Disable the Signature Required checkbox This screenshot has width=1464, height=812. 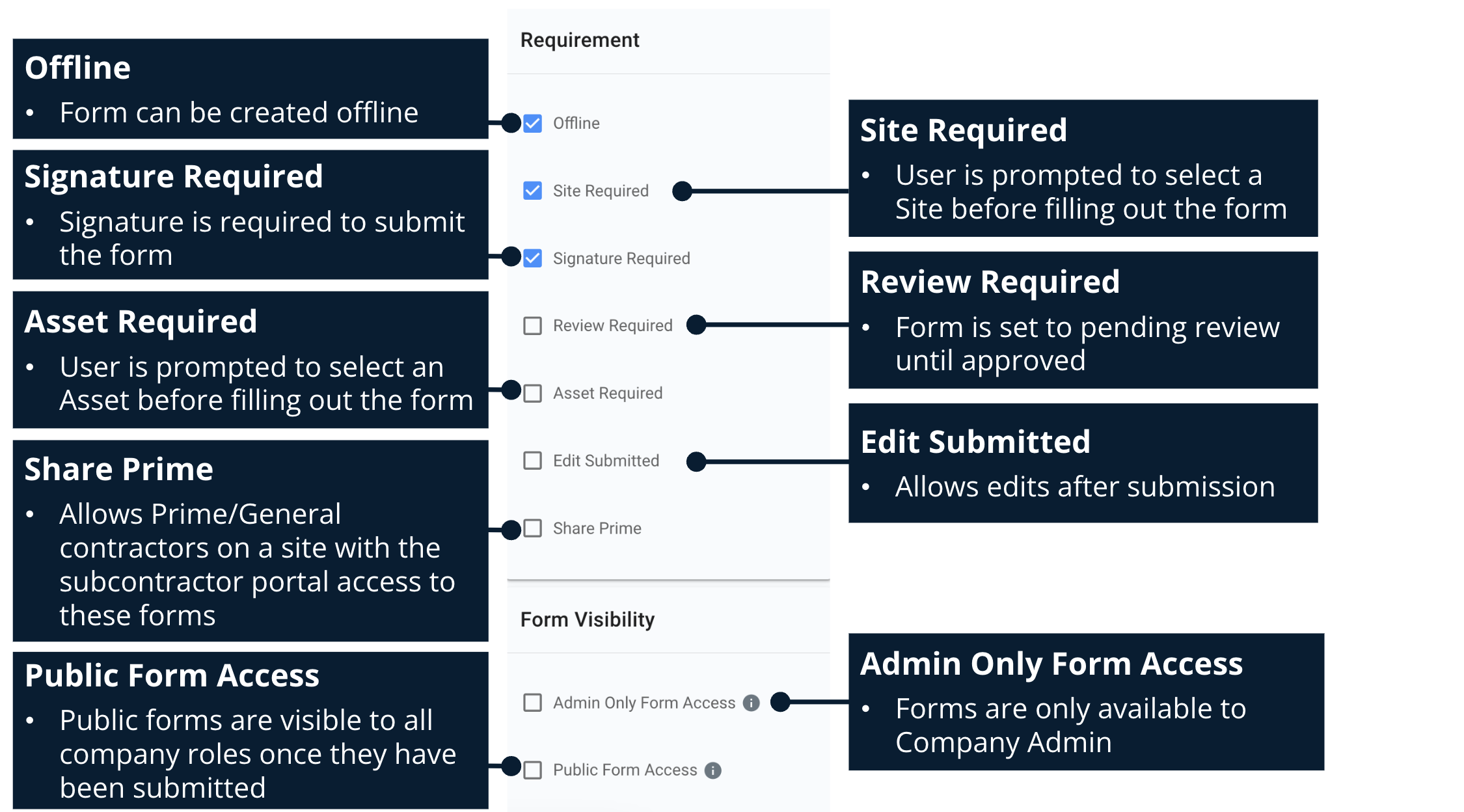[532, 258]
